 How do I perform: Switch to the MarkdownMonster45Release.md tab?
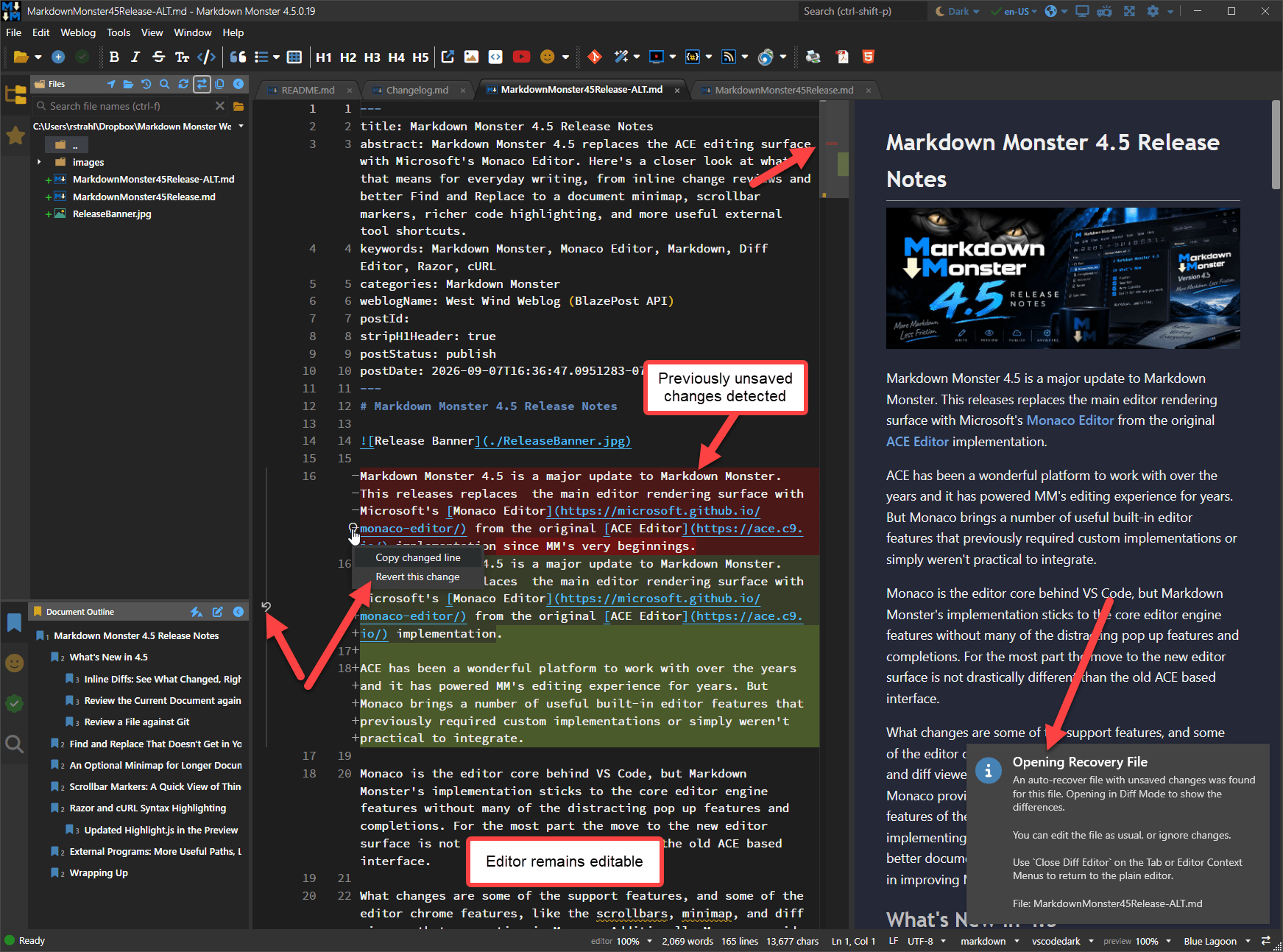(x=784, y=90)
